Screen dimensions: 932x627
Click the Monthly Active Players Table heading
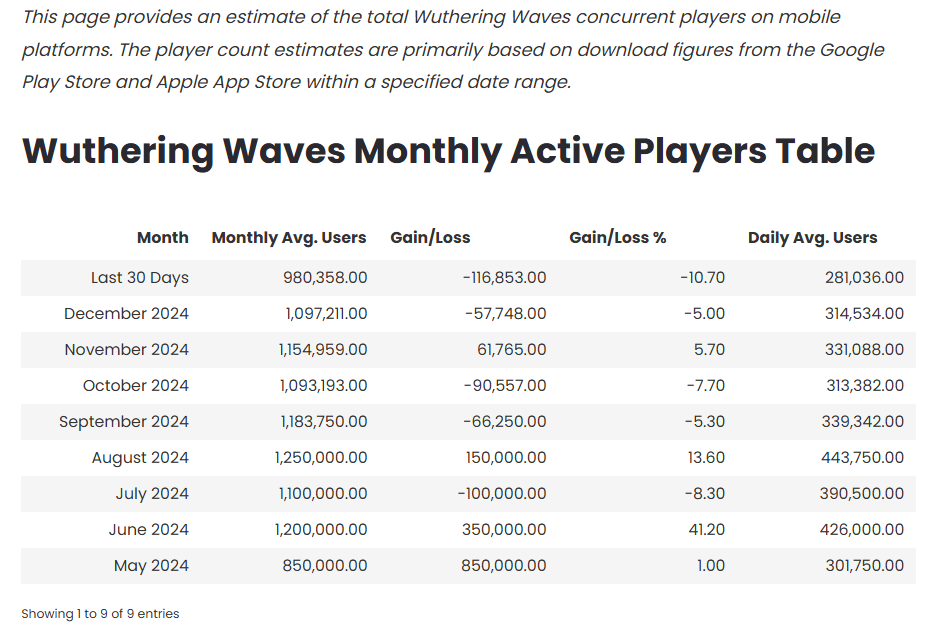pos(448,151)
